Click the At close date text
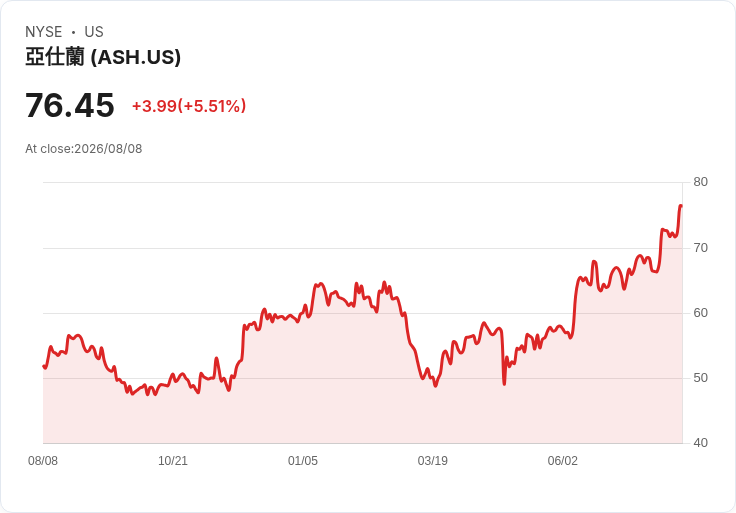 point(84,149)
